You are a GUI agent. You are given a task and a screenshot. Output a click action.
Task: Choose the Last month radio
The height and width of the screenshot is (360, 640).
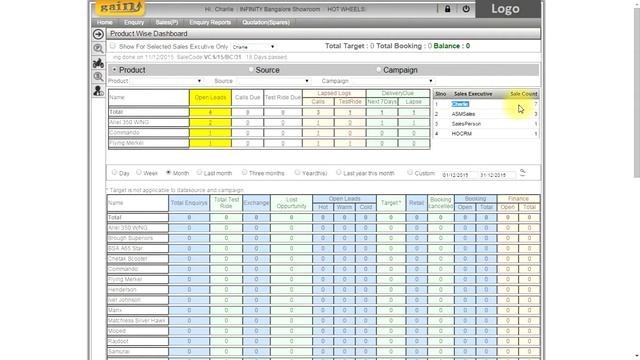click(x=199, y=173)
